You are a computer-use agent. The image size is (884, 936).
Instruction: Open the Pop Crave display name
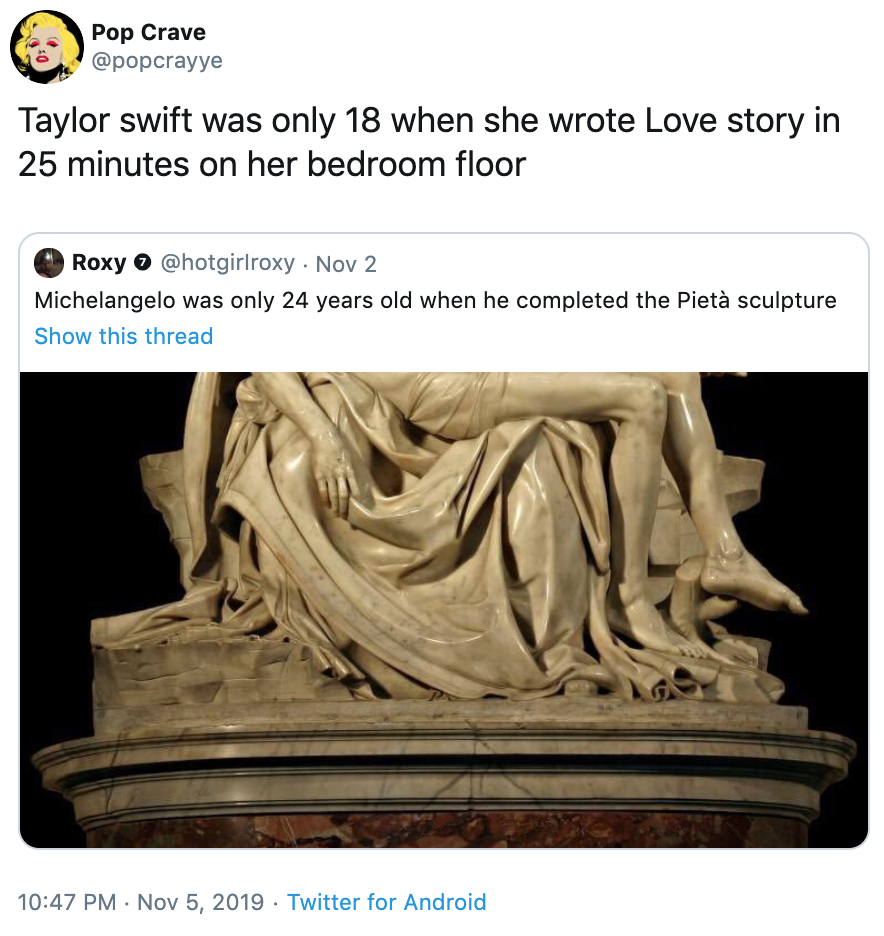(x=149, y=32)
